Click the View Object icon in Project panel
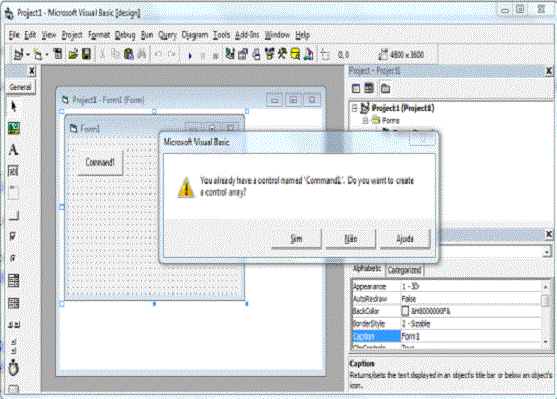The image size is (557, 399). (x=369, y=88)
